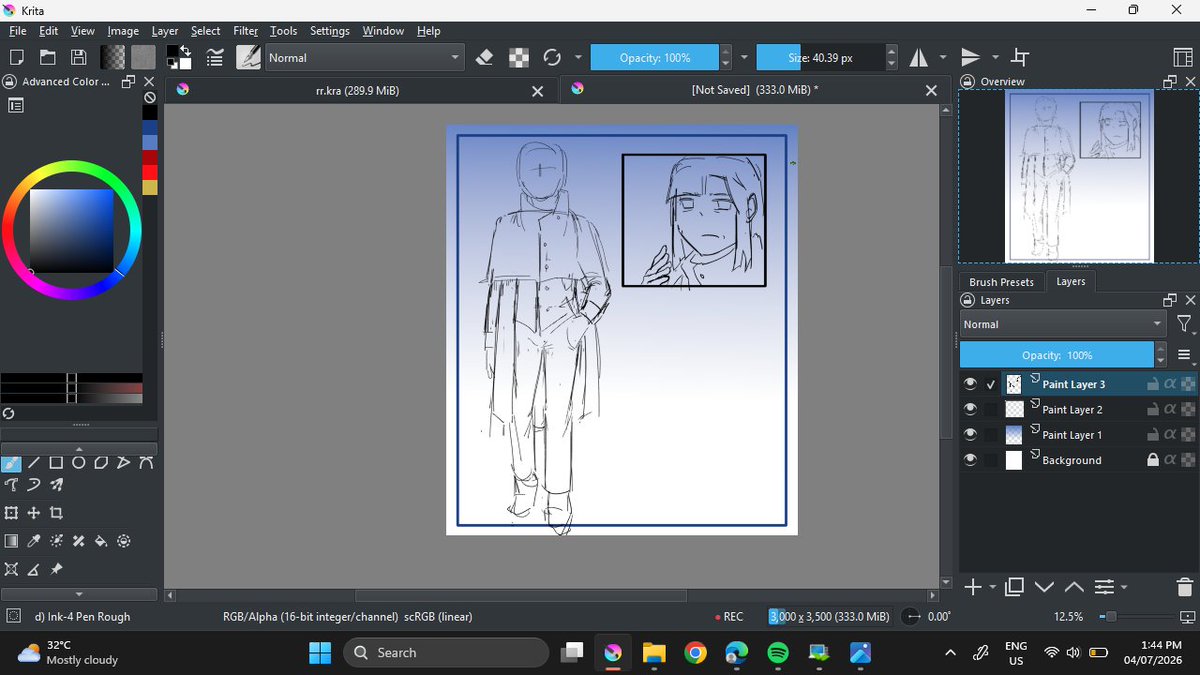
Task: Open the brush settings editor icon
Action: point(214,57)
